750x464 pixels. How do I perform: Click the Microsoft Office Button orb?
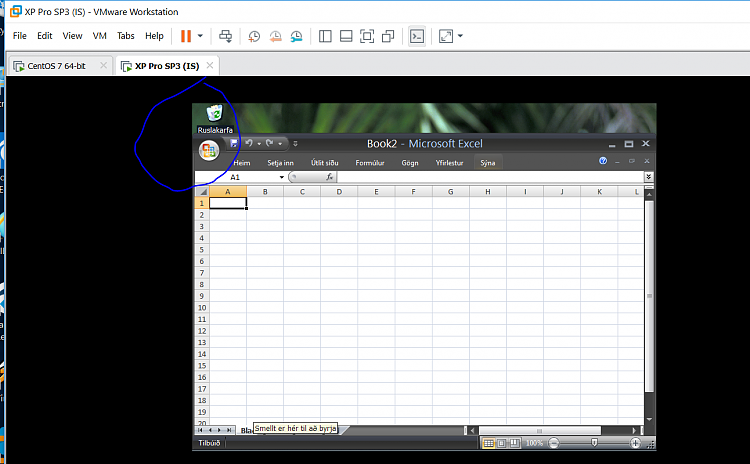209,151
